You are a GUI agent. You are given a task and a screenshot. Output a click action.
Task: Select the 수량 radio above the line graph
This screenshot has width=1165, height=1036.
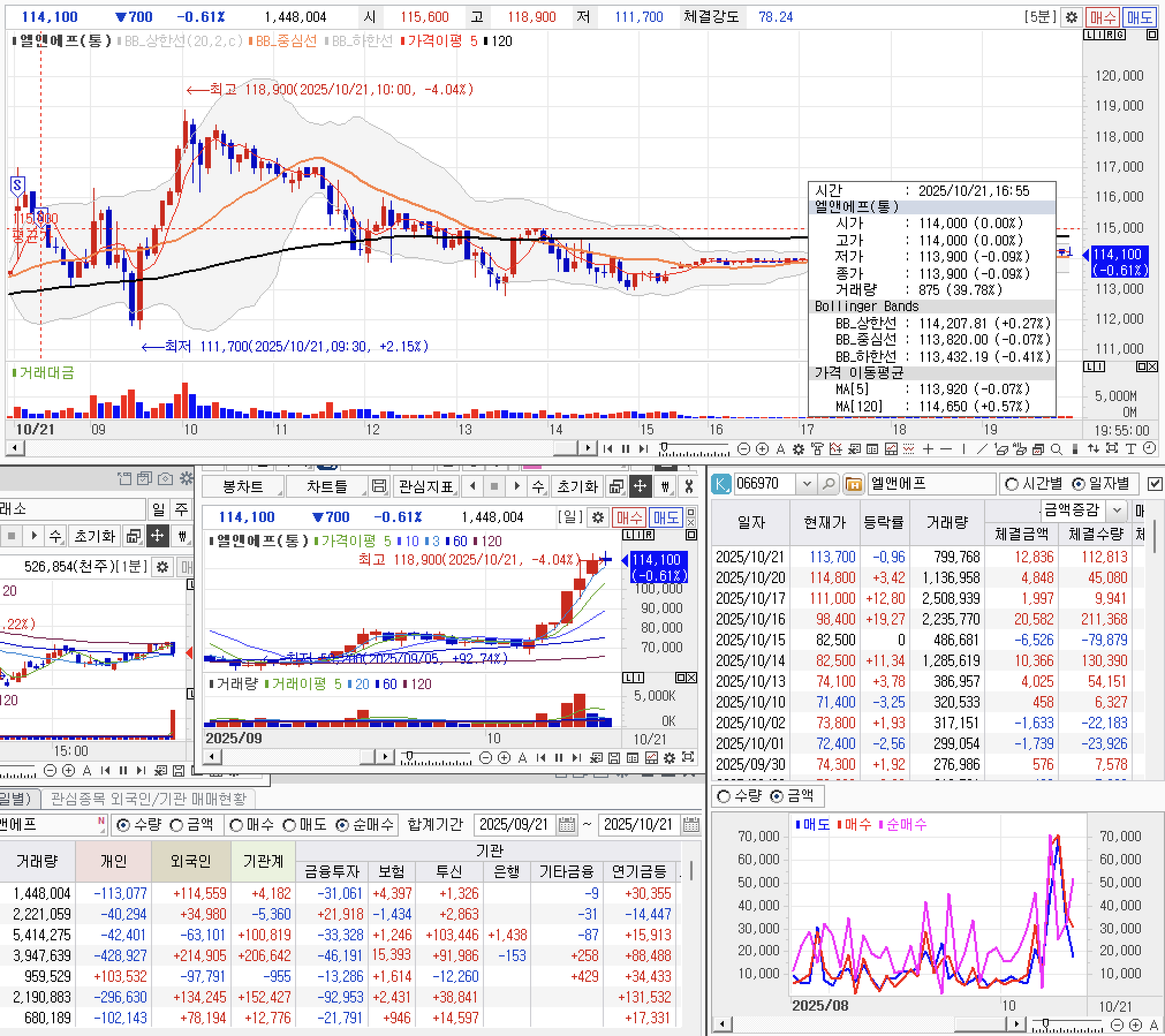tap(724, 796)
